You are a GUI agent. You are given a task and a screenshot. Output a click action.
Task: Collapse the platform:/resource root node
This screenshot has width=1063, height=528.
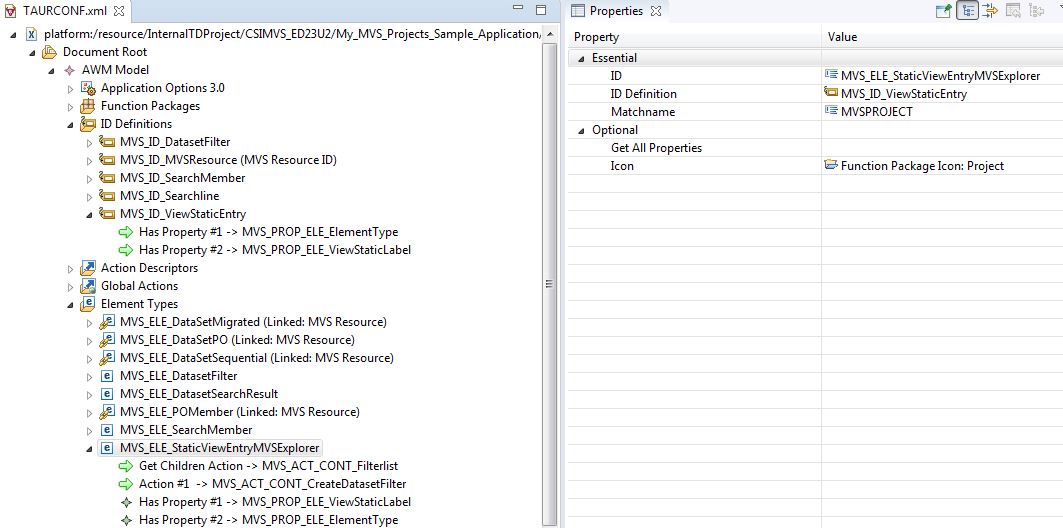click(x=14, y=35)
